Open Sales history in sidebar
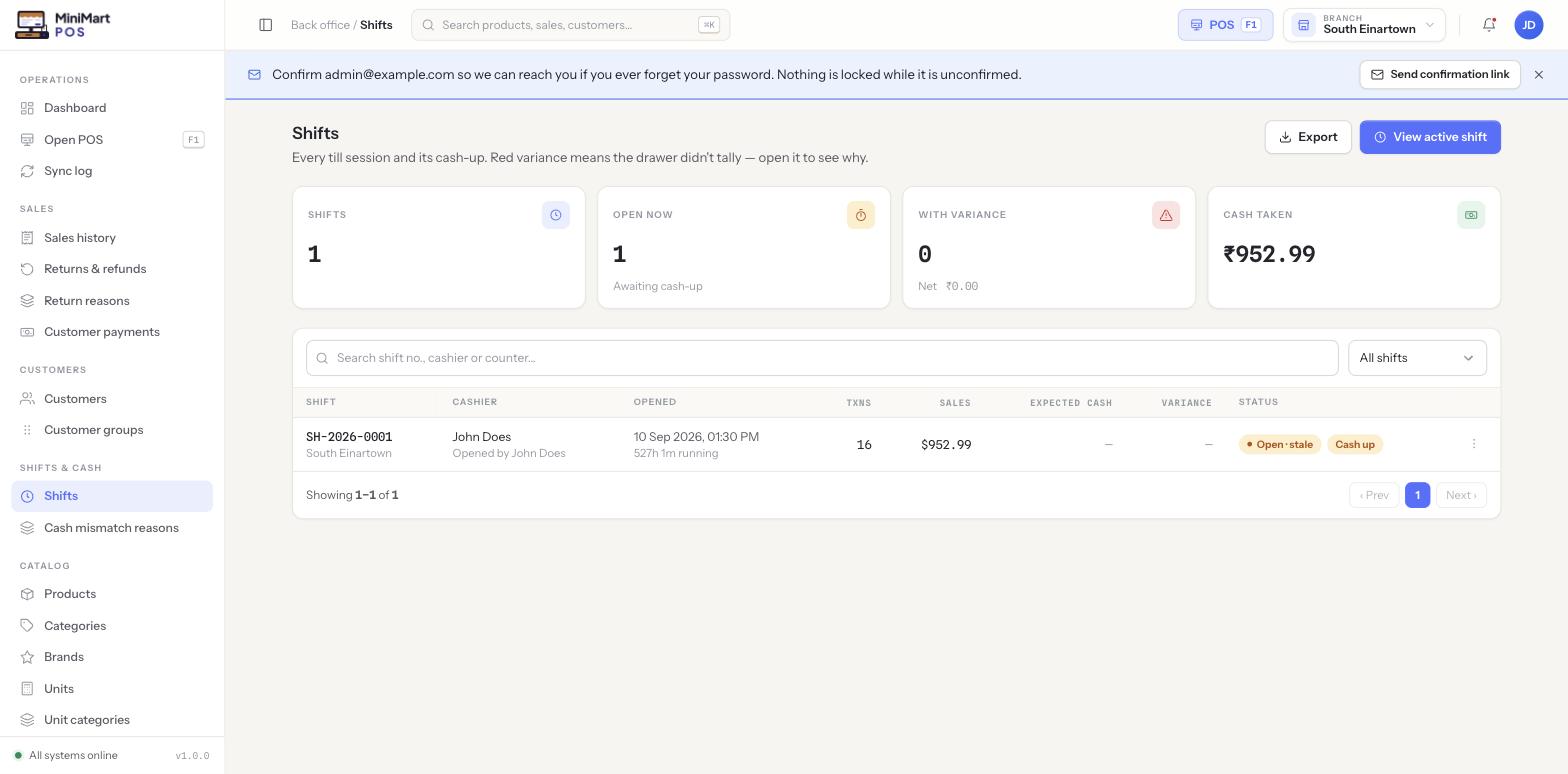 point(112,238)
